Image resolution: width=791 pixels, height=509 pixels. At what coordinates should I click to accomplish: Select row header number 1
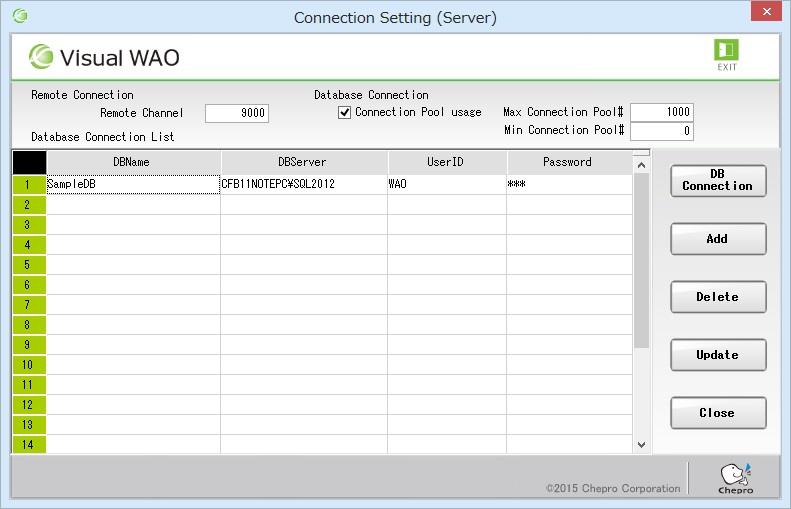29,185
